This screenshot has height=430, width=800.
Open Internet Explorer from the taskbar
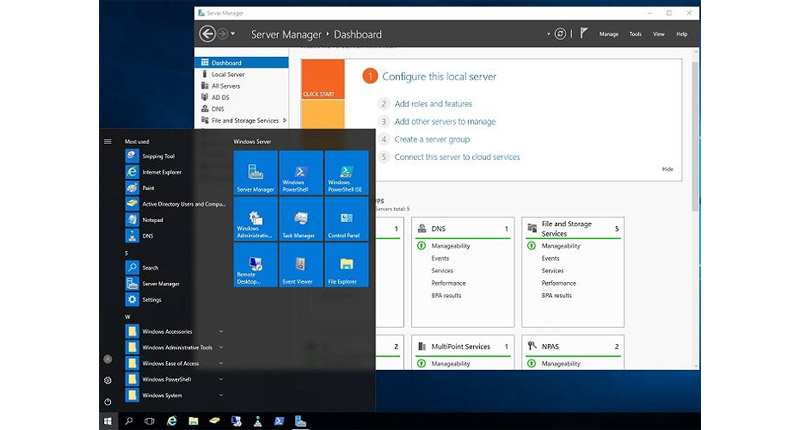(x=171, y=422)
